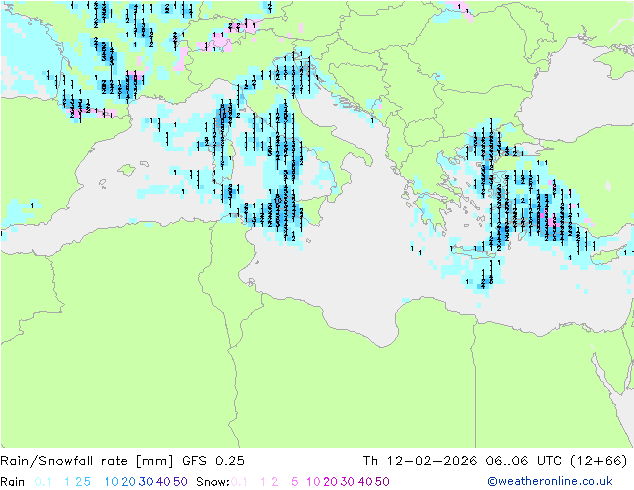Viewport: 634px width, 490px height.
Task: Click Snow legend value 40
Action: click(x=365, y=482)
